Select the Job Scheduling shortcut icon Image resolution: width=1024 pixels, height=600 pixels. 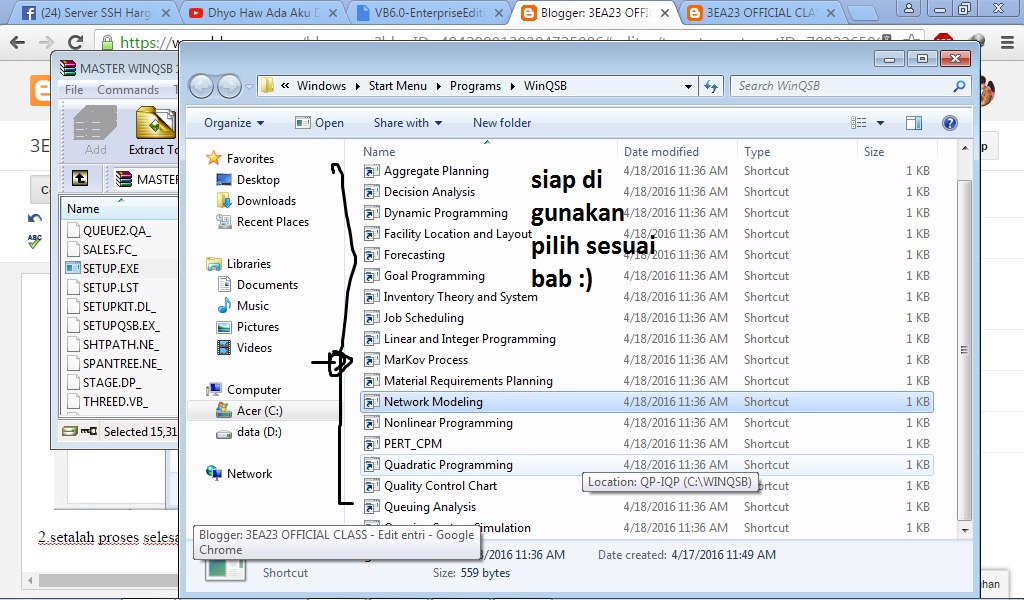372,318
